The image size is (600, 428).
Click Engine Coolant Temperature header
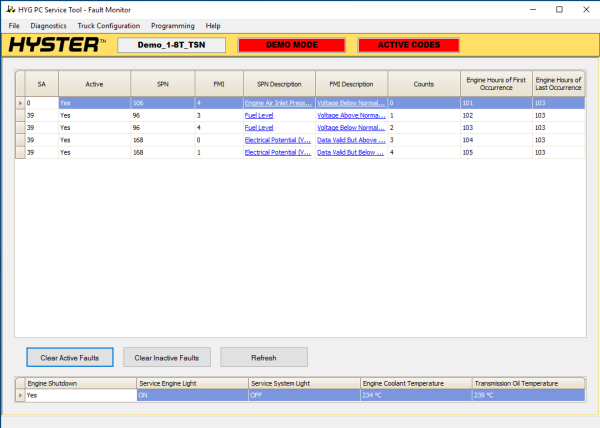coord(416,383)
